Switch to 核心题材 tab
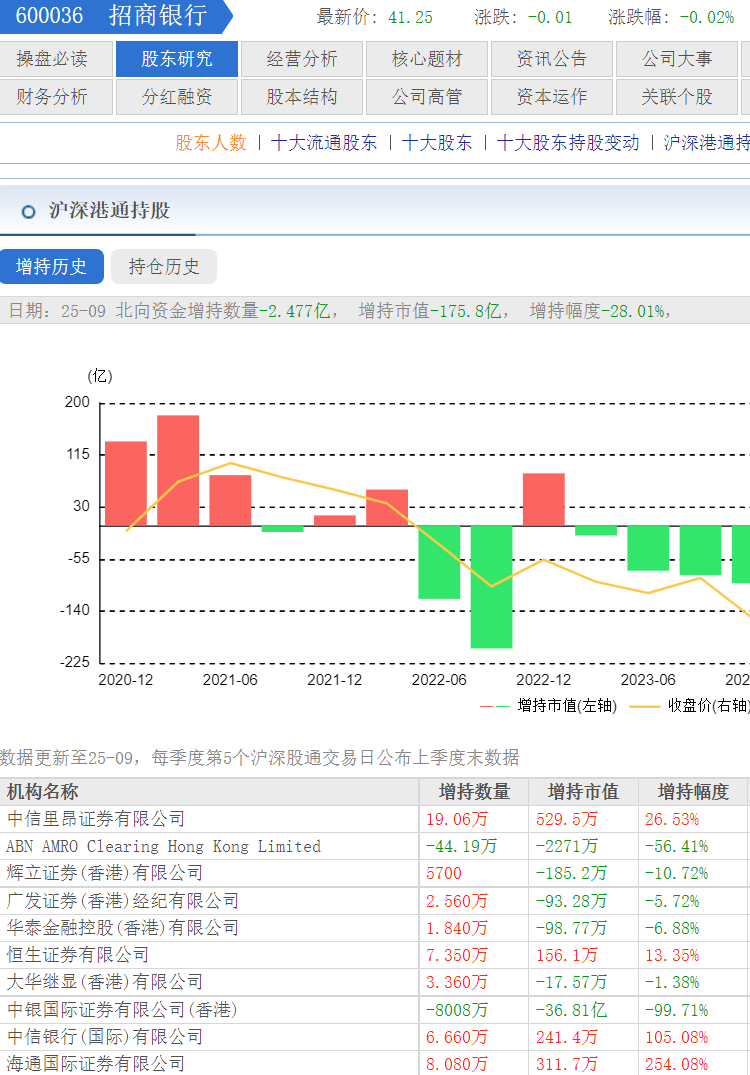 click(427, 59)
